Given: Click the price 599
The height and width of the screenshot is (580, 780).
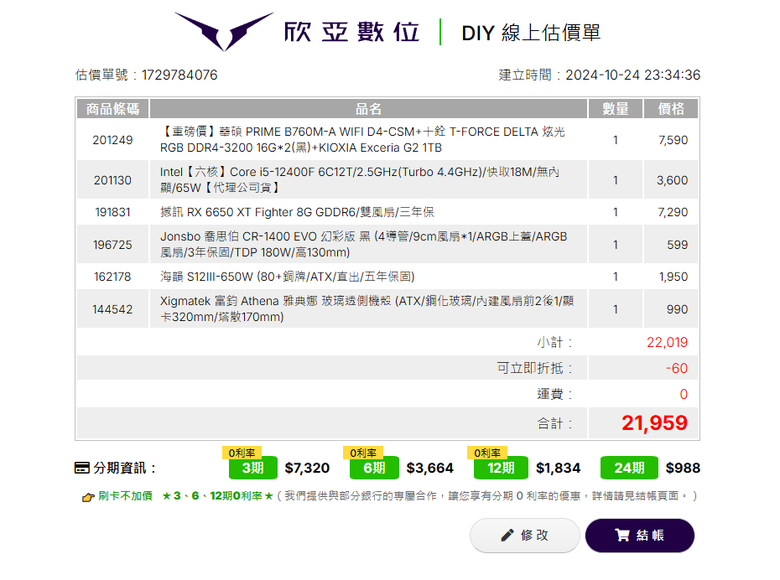Looking at the screenshot, I should click(x=678, y=245).
